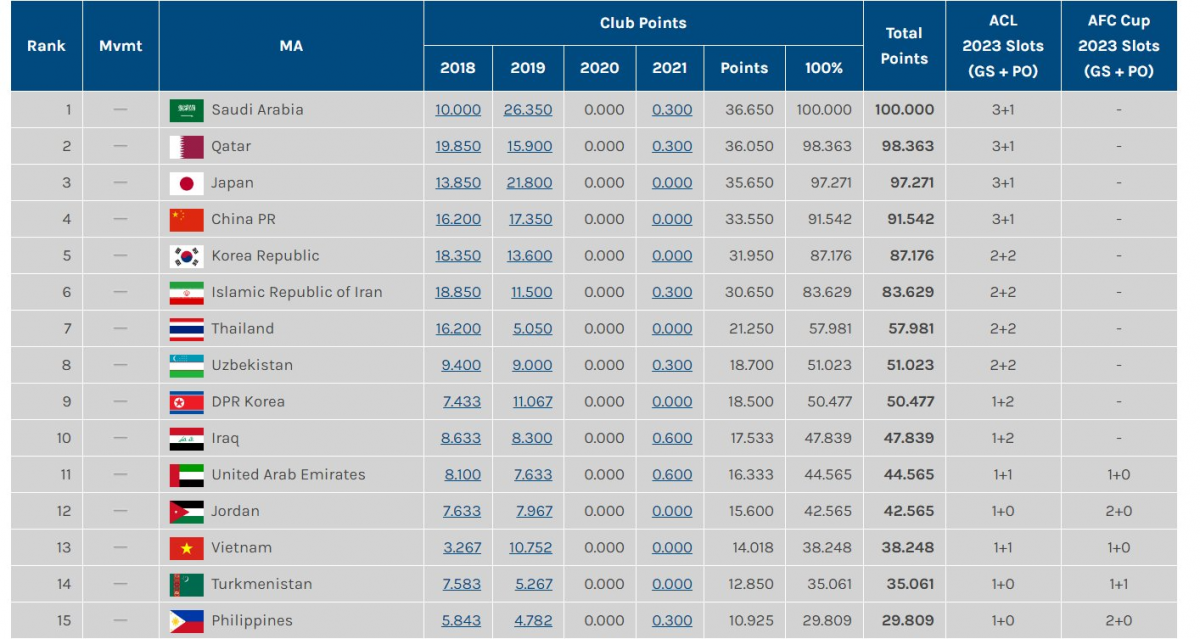Image resolution: width=1200 pixels, height=639 pixels.
Task: Click the Korea Republic flag icon
Action: [186, 256]
